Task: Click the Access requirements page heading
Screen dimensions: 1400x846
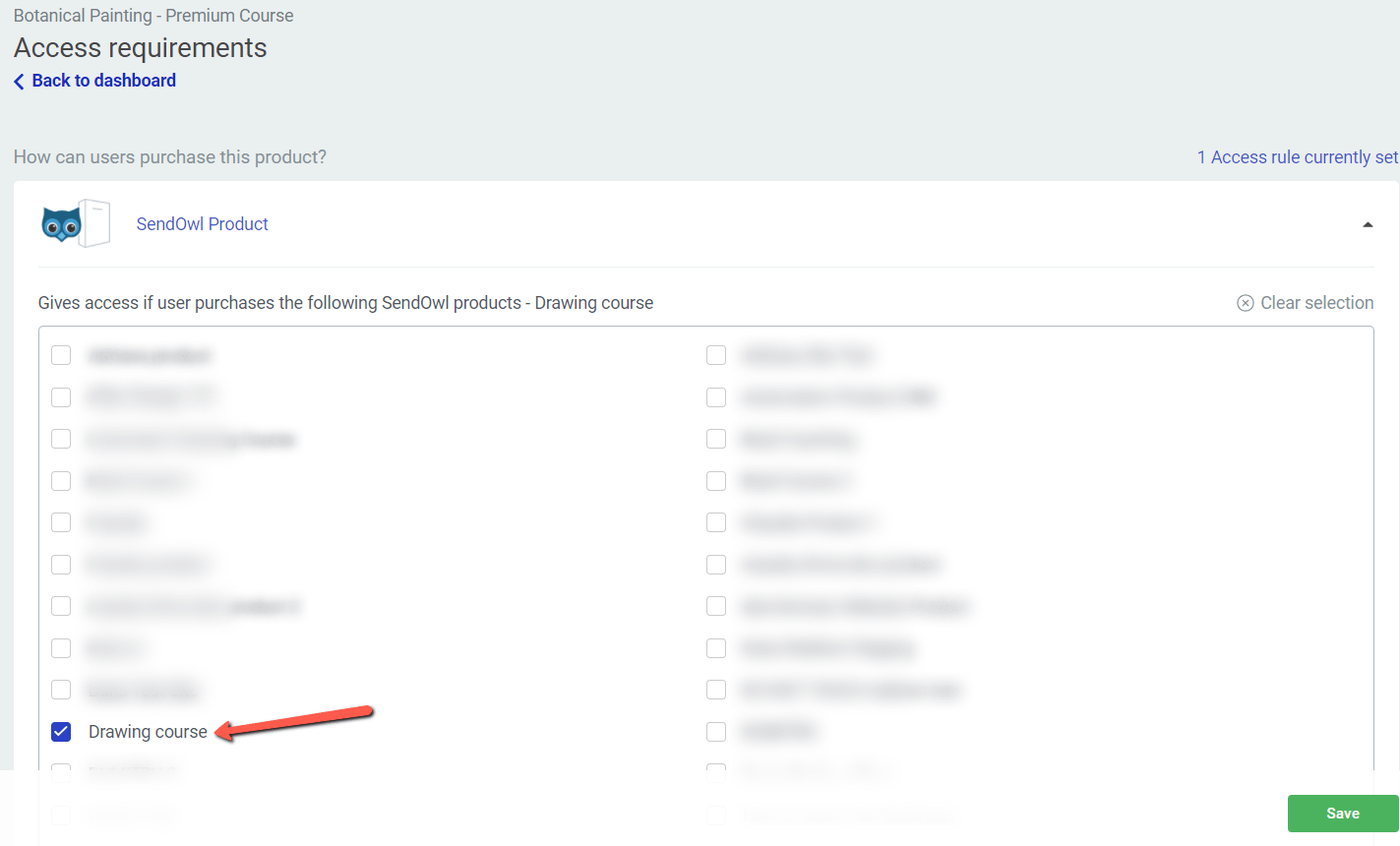Action: click(x=141, y=48)
